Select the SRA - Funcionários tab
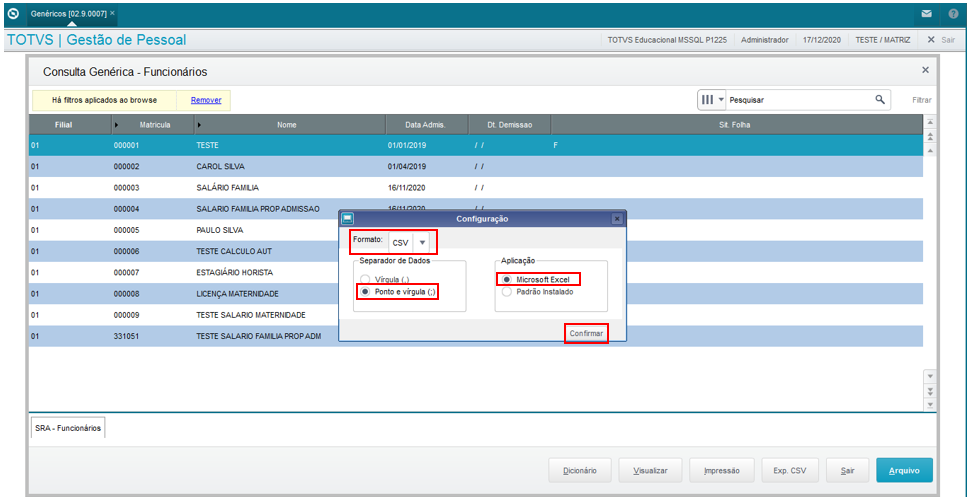The image size is (968, 497). [x=68, y=428]
